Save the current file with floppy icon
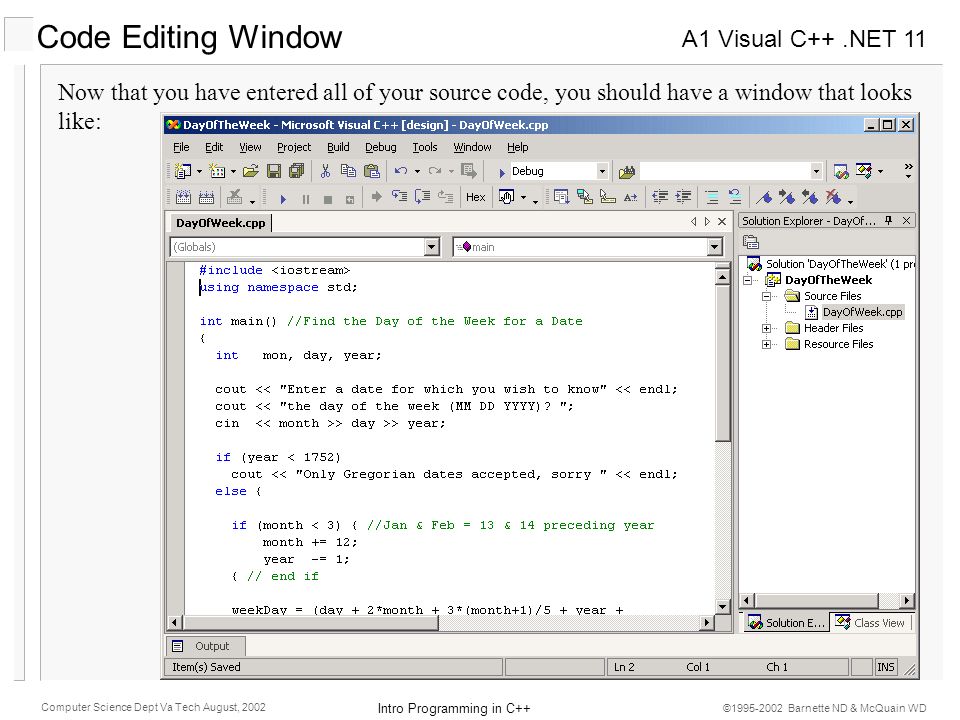This screenshot has width=960, height=720. point(274,171)
